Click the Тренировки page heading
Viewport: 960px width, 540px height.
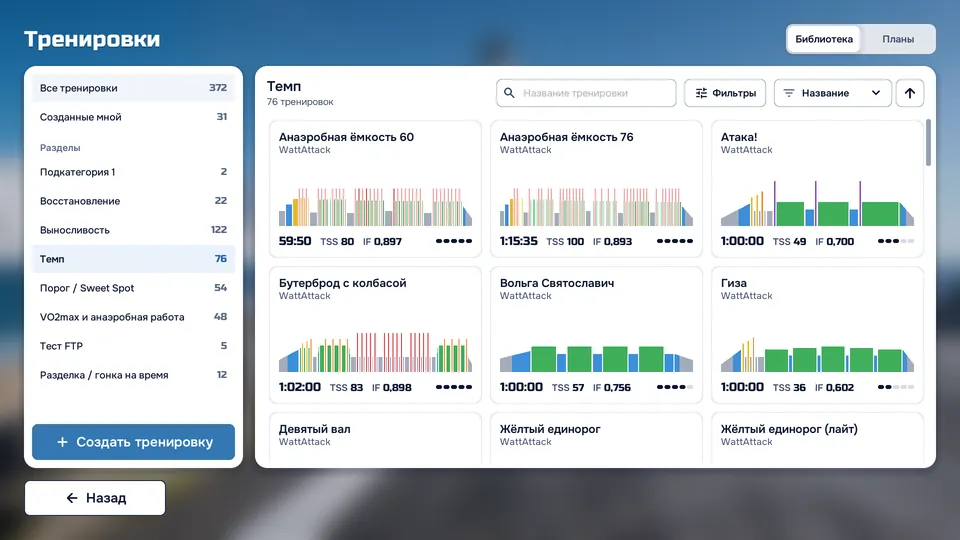click(x=92, y=39)
